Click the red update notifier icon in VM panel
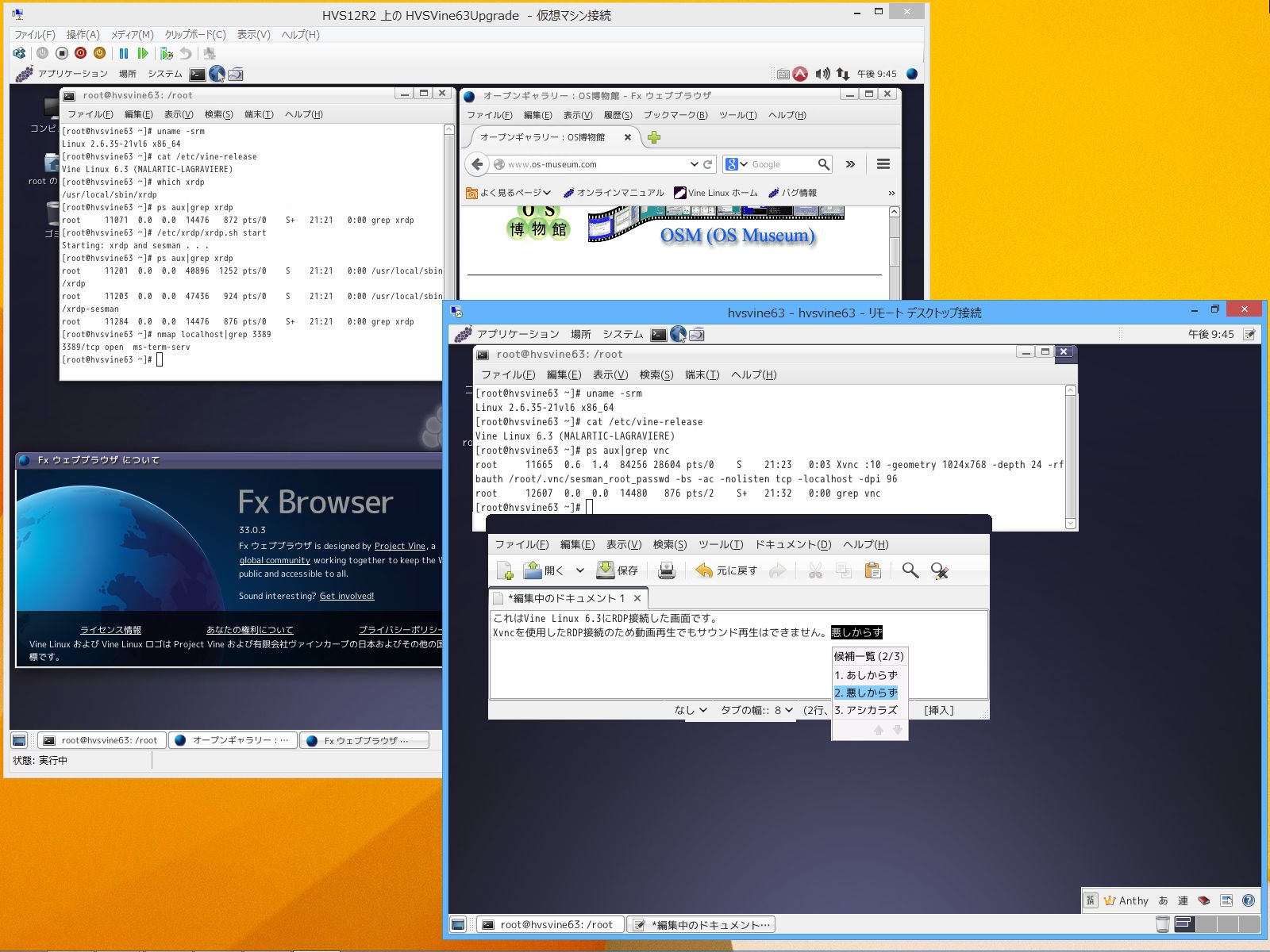 (x=801, y=74)
